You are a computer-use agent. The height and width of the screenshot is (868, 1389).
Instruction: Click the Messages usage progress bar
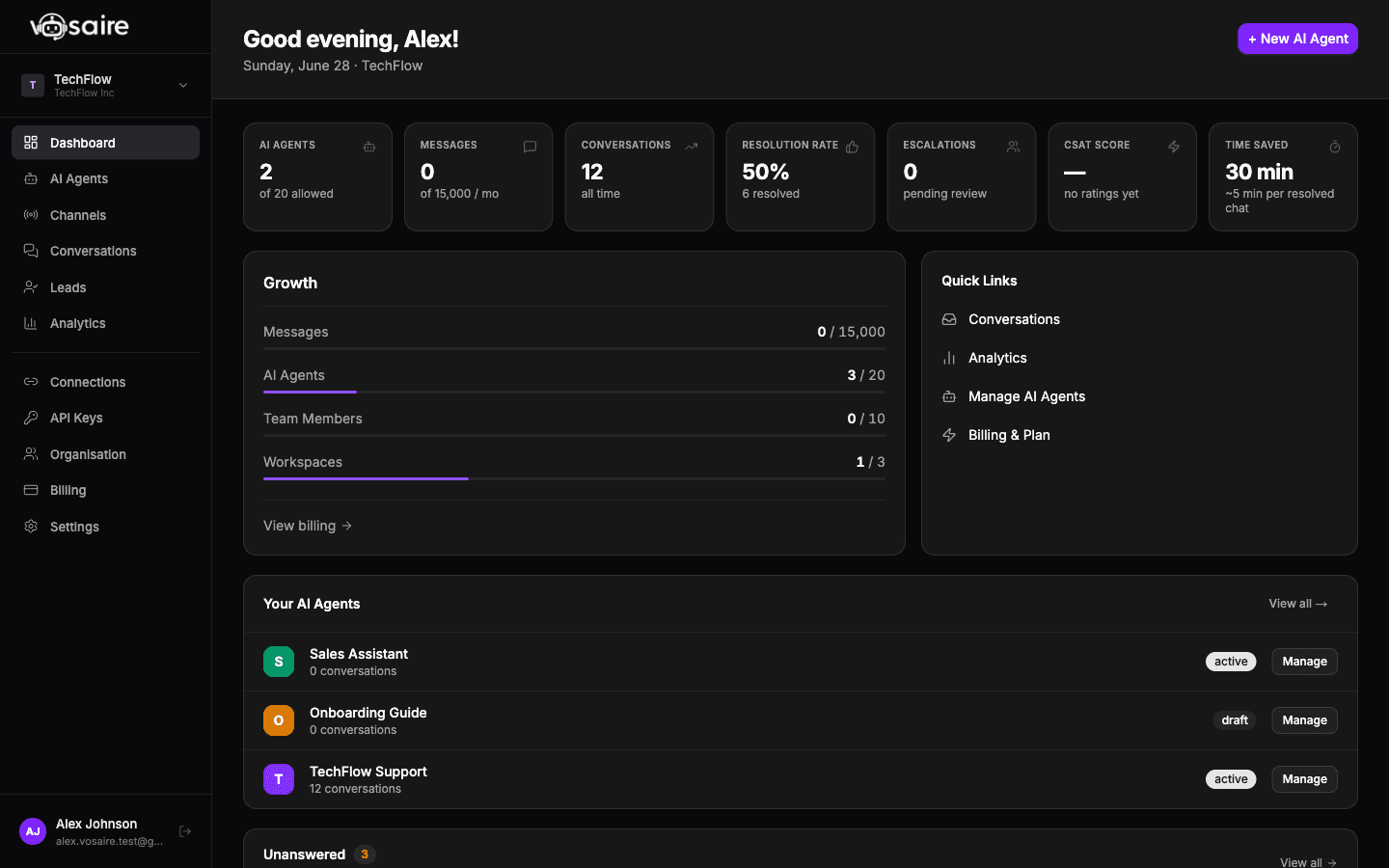tap(574, 348)
